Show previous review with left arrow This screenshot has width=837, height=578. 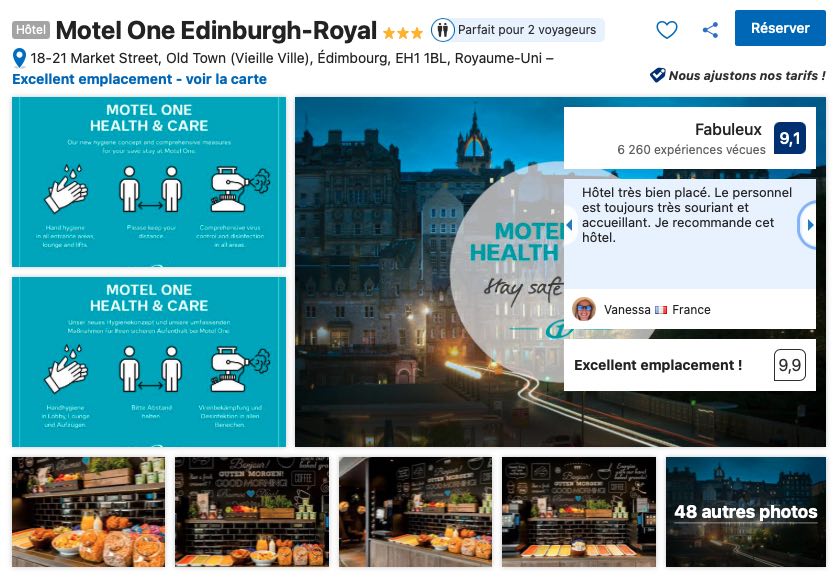click(x=570, y=225)
